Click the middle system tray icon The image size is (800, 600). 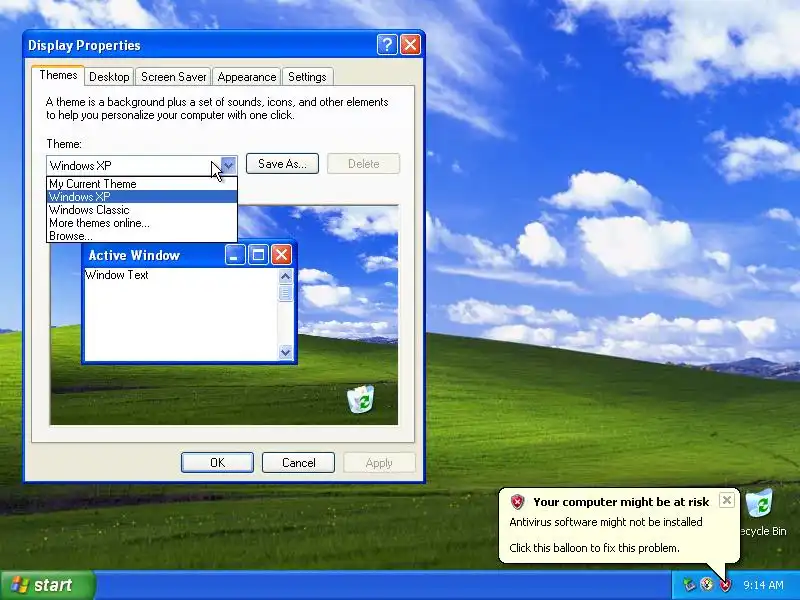click(707, 585)
